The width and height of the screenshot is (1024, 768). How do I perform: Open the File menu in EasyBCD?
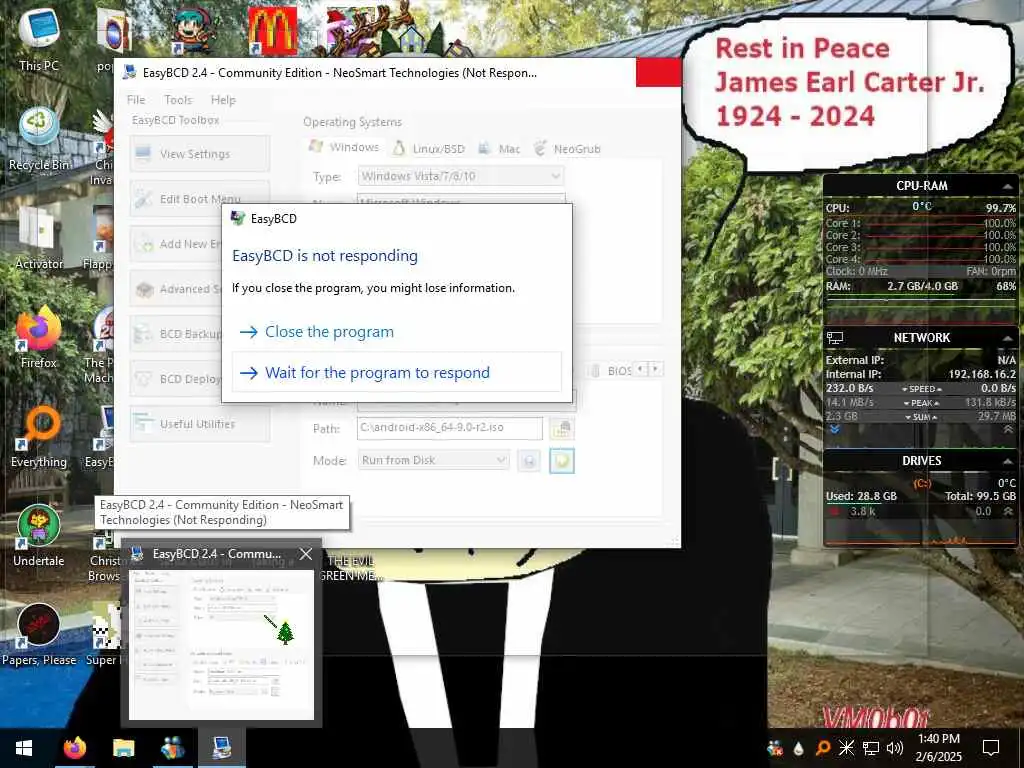[x=136, y=99]
